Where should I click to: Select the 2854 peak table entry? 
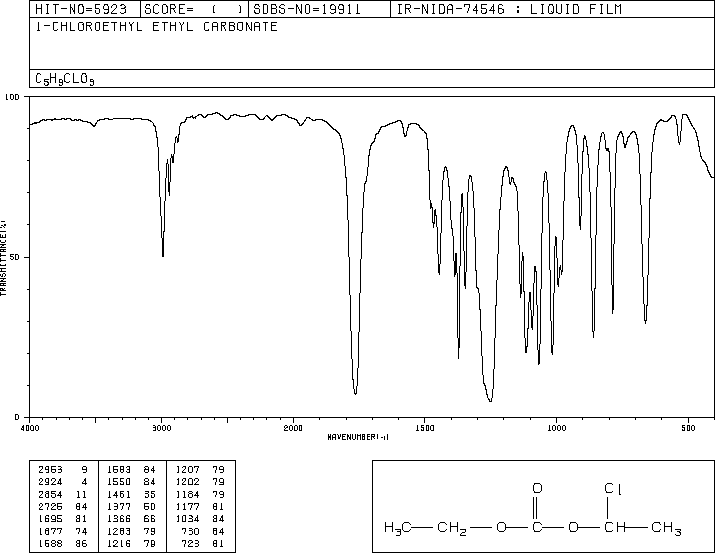[x=50, y=494]
